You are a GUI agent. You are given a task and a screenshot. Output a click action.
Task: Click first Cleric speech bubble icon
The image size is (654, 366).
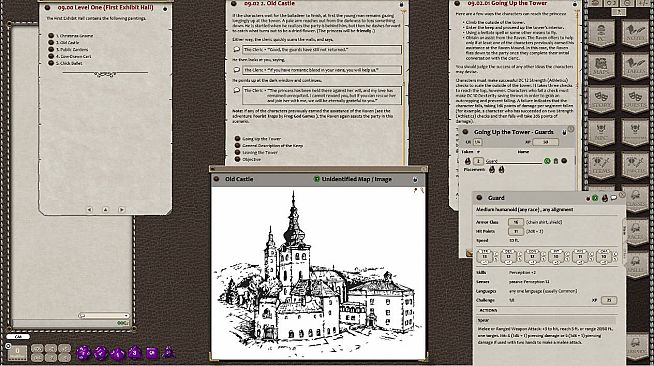tap(236, 50)
